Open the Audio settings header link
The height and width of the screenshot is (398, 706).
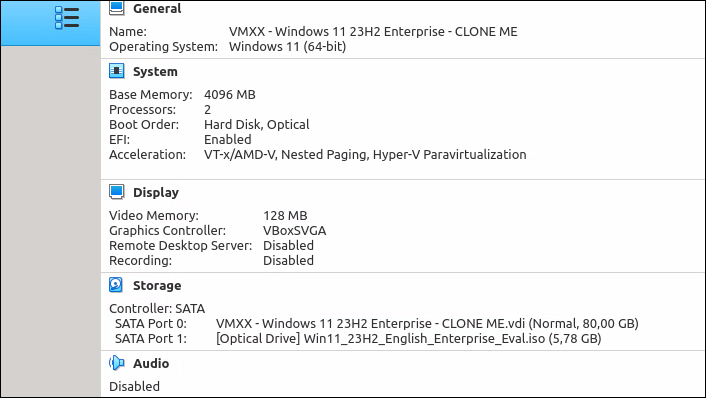click(x=151, y=363)
